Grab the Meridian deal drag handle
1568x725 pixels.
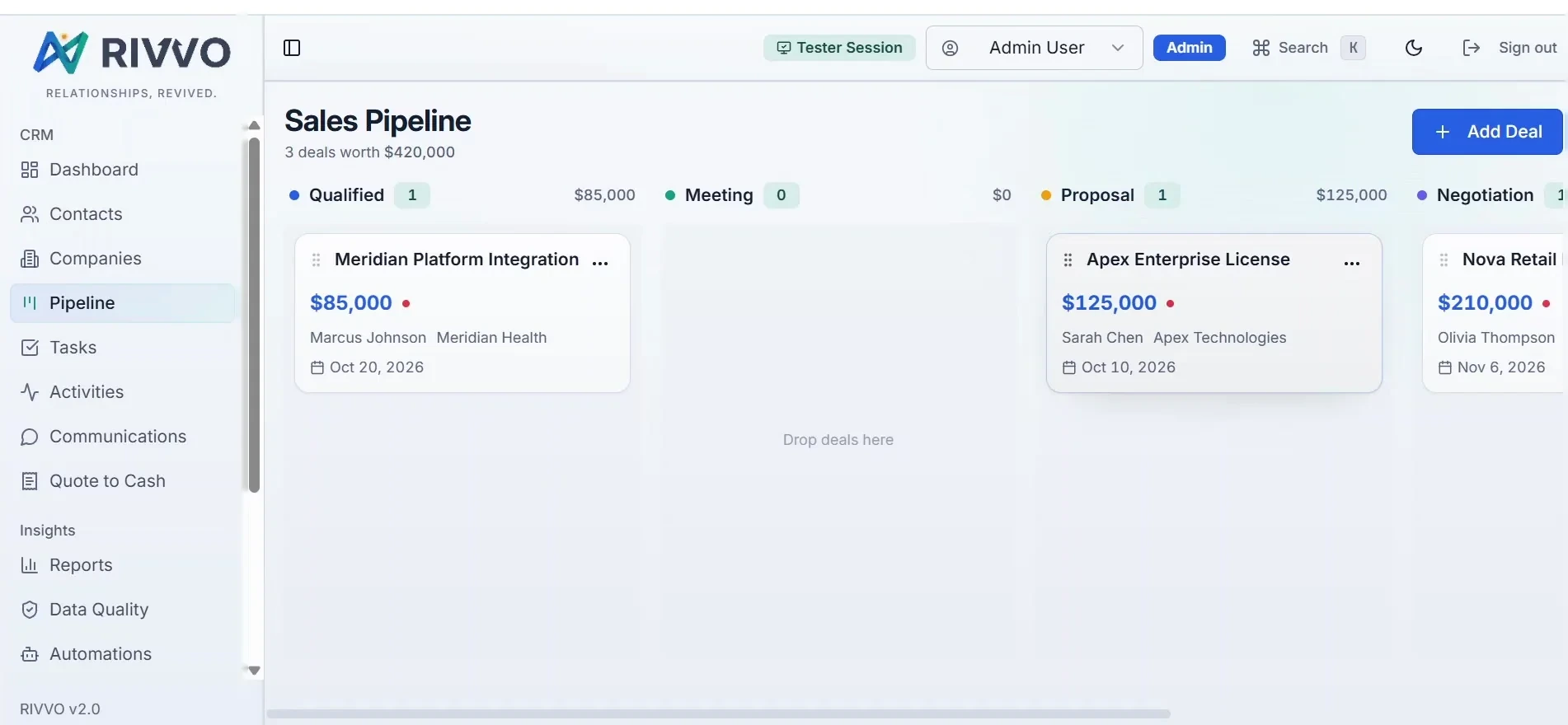(x=316, y=260)
